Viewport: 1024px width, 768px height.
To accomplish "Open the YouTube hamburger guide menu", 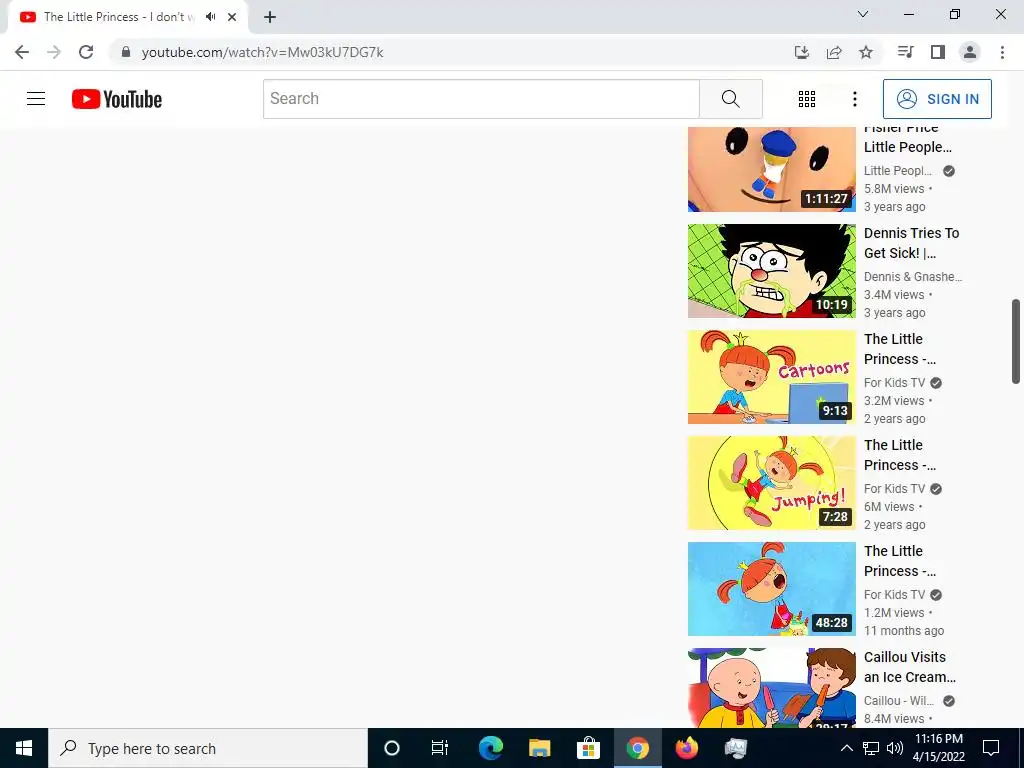I will tap(36, 99).
